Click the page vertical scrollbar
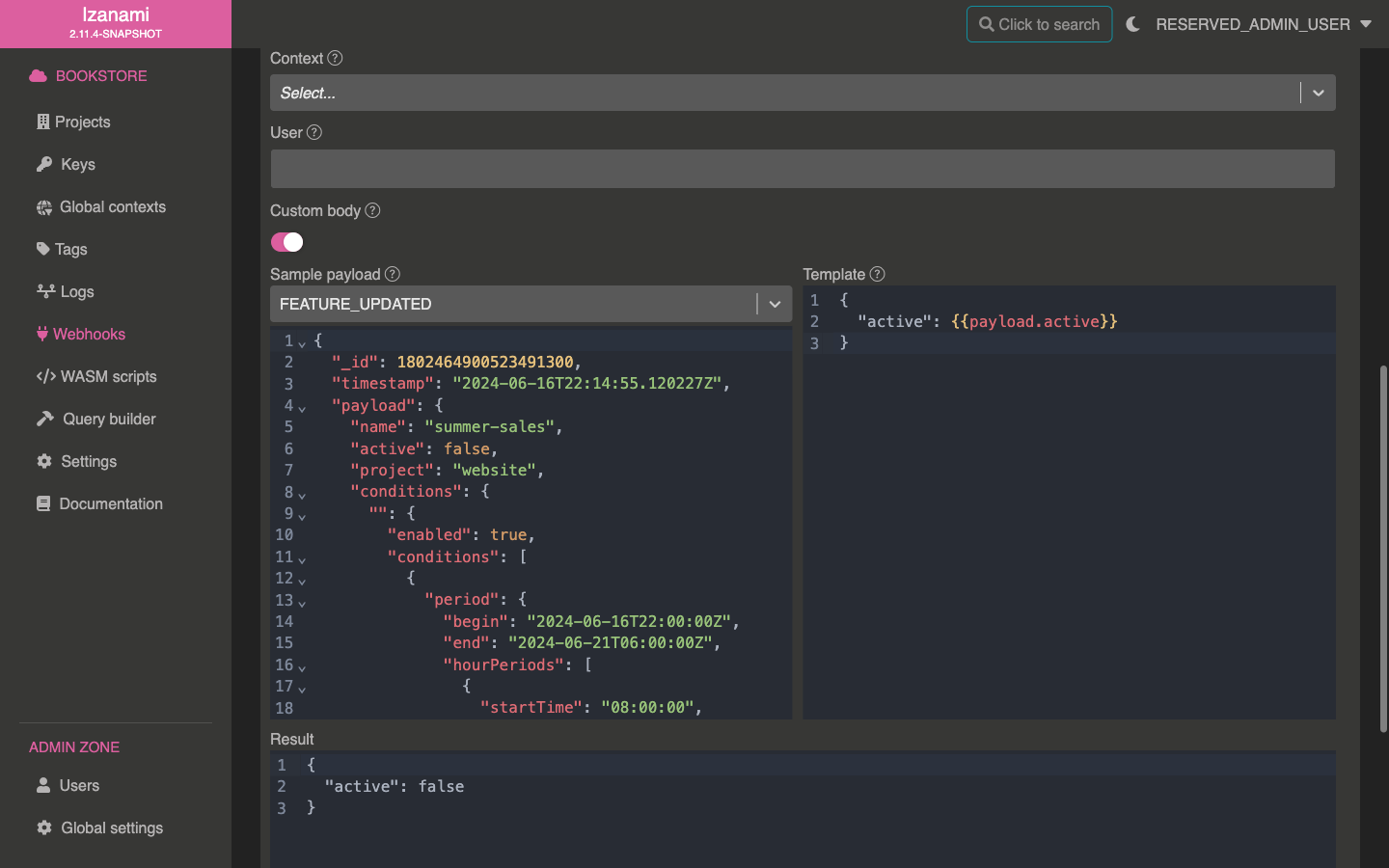 tap(1382, 550)
